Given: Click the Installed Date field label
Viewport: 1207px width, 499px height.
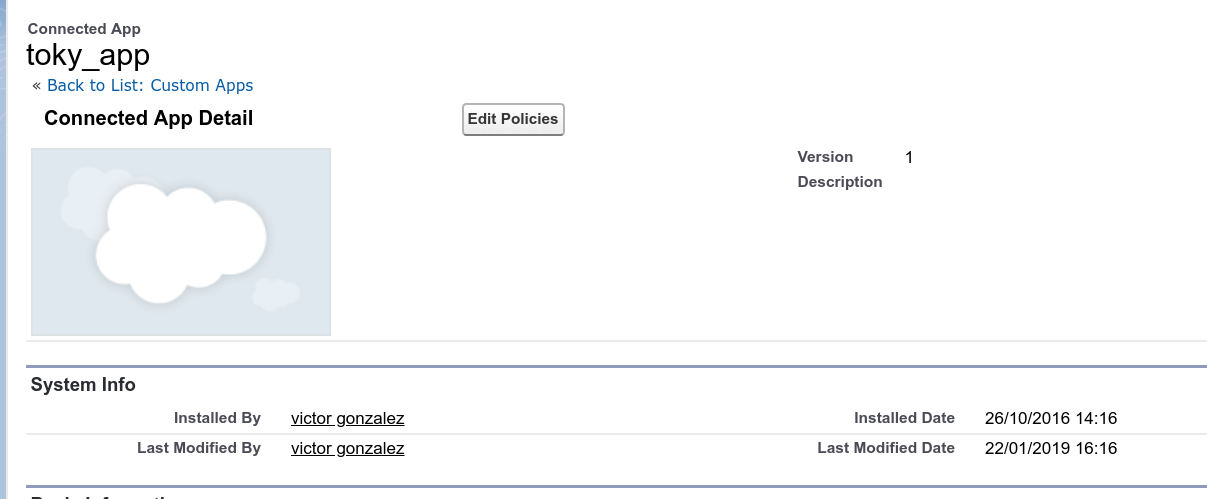Looking at the screenshot, I should [904, 418].
